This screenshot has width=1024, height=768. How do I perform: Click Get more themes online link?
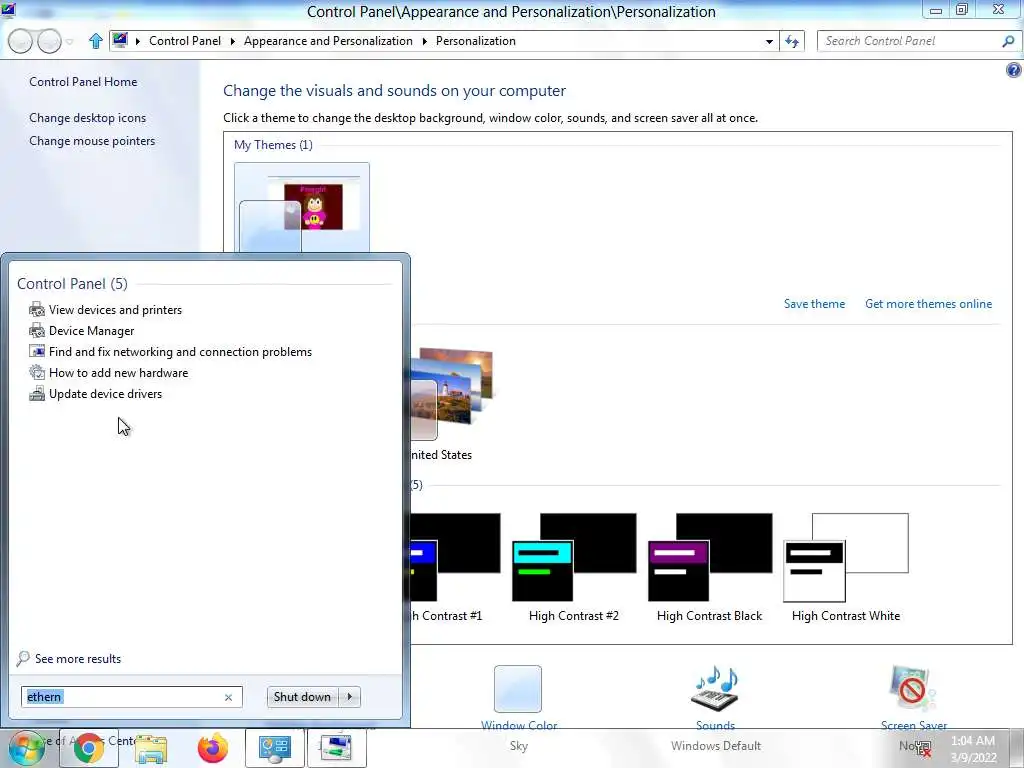click(928, 304)
